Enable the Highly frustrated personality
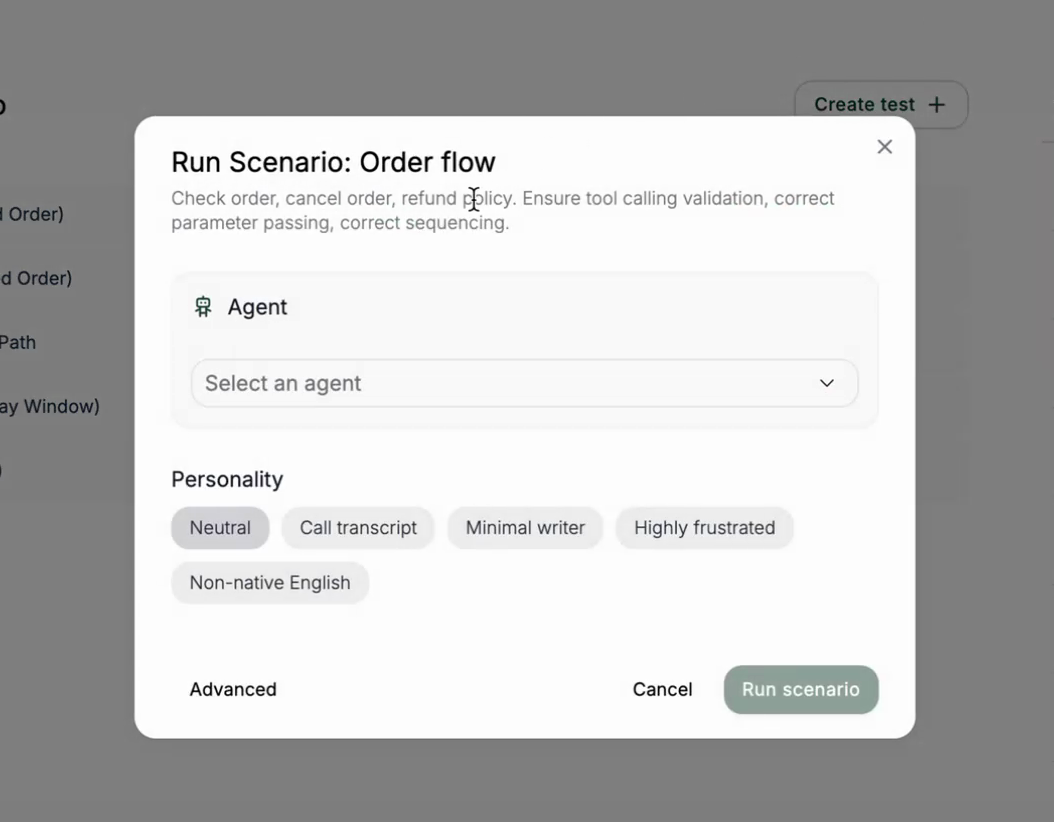This screenshot has width=1054, height=822. click(x=704, y=527)
